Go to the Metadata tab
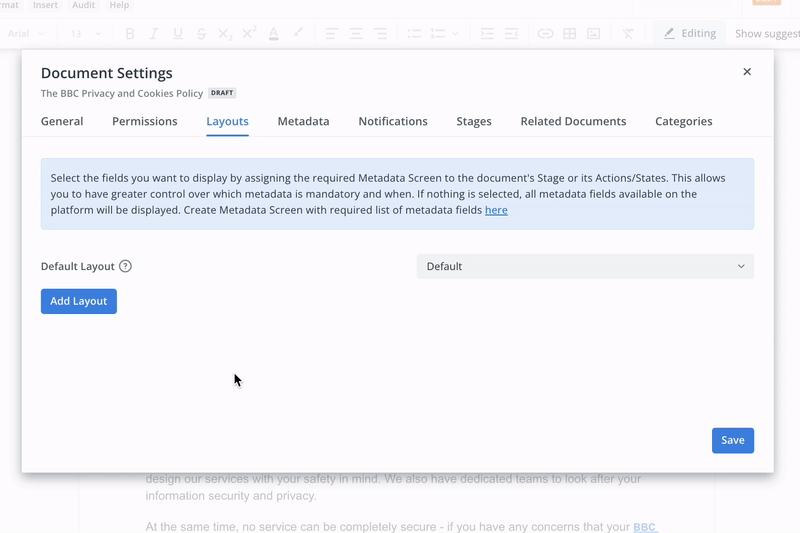Image resolution: width=800 pixels, height=533 pixels. tap(303, 121)
